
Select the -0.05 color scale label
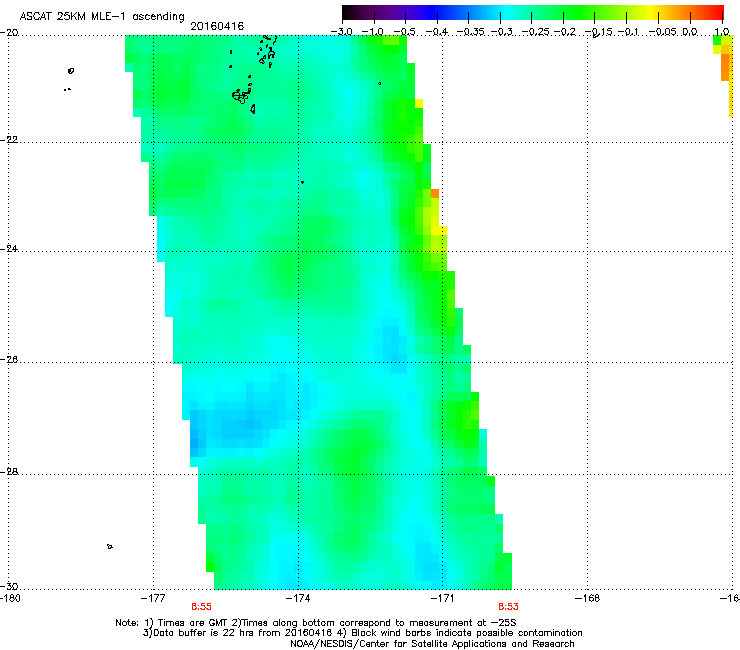[x=663, y=32]
